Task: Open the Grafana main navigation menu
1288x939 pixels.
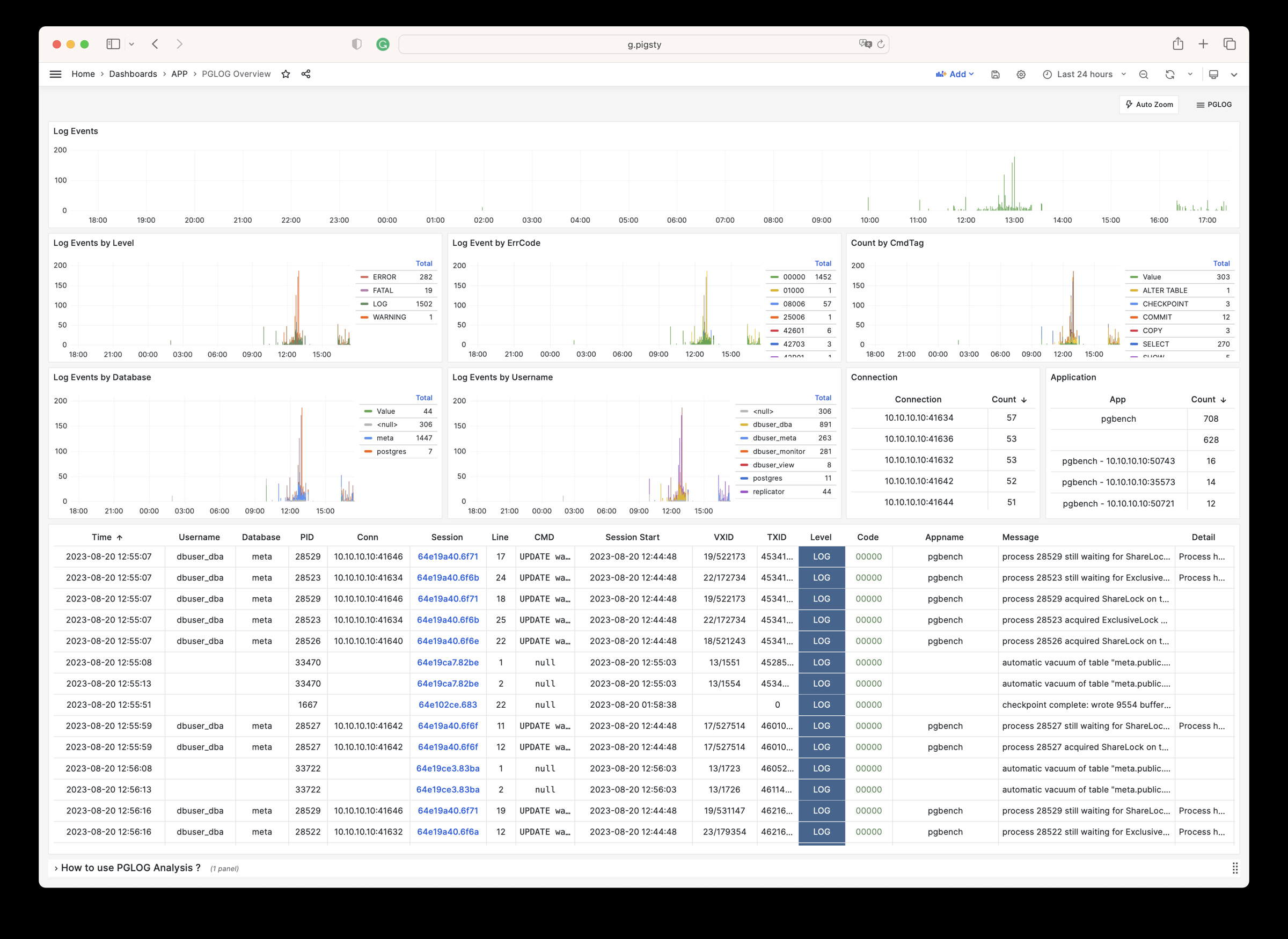Action: click(55, 74)
